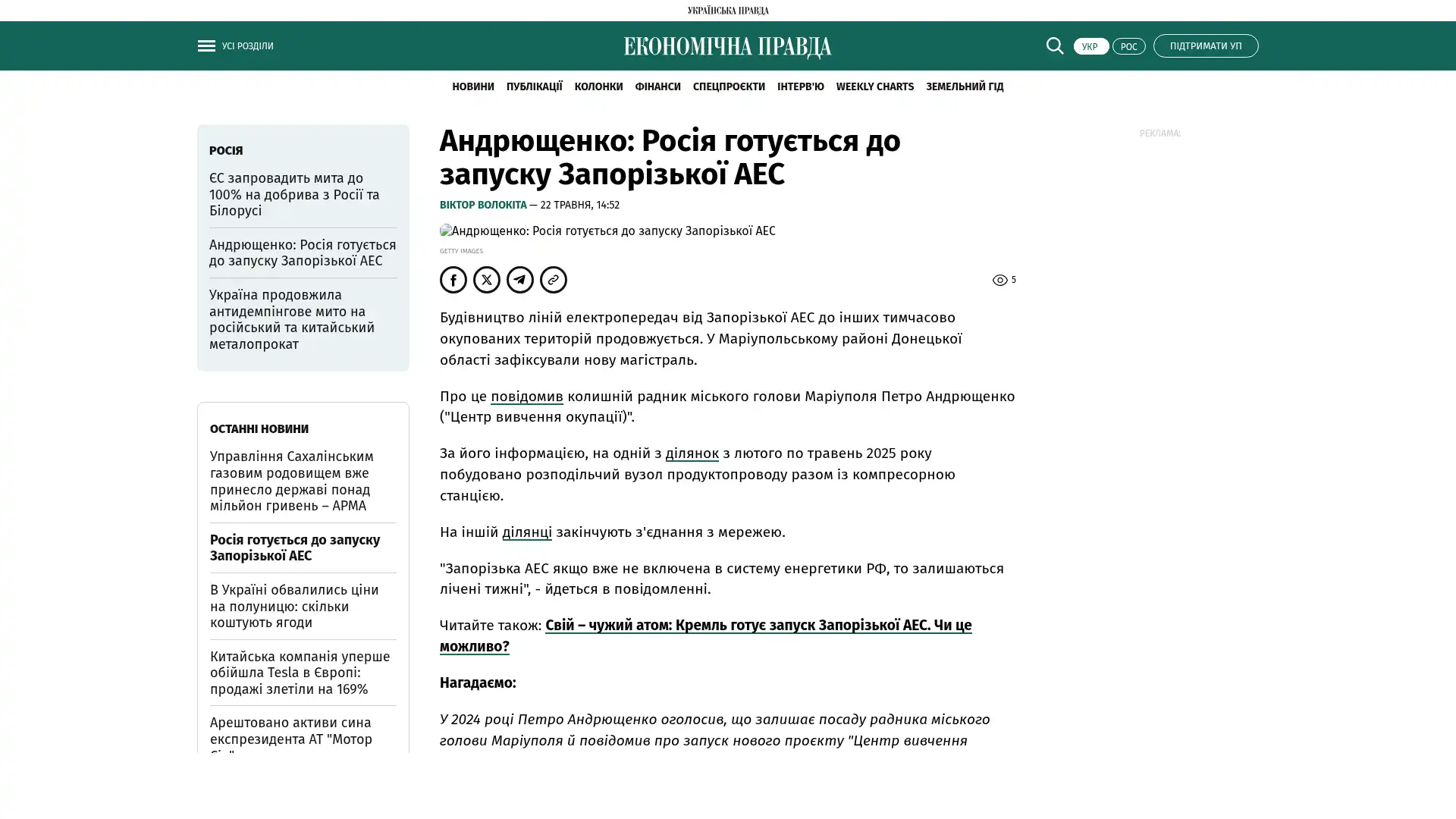Switch language to РОС
This screenshot has height=819, width=1456.
click(x=1128, y=46)
